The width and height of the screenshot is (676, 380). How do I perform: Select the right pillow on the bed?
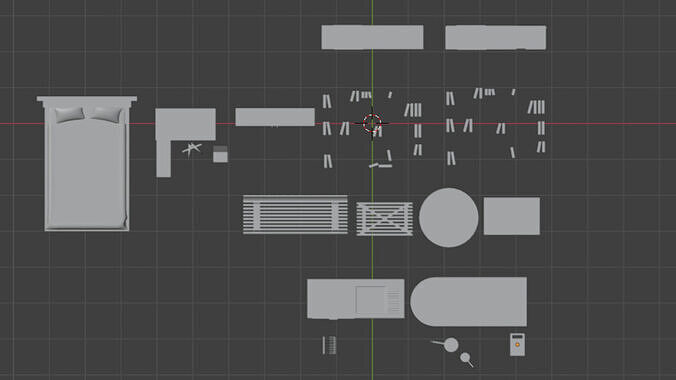[106, 114]
